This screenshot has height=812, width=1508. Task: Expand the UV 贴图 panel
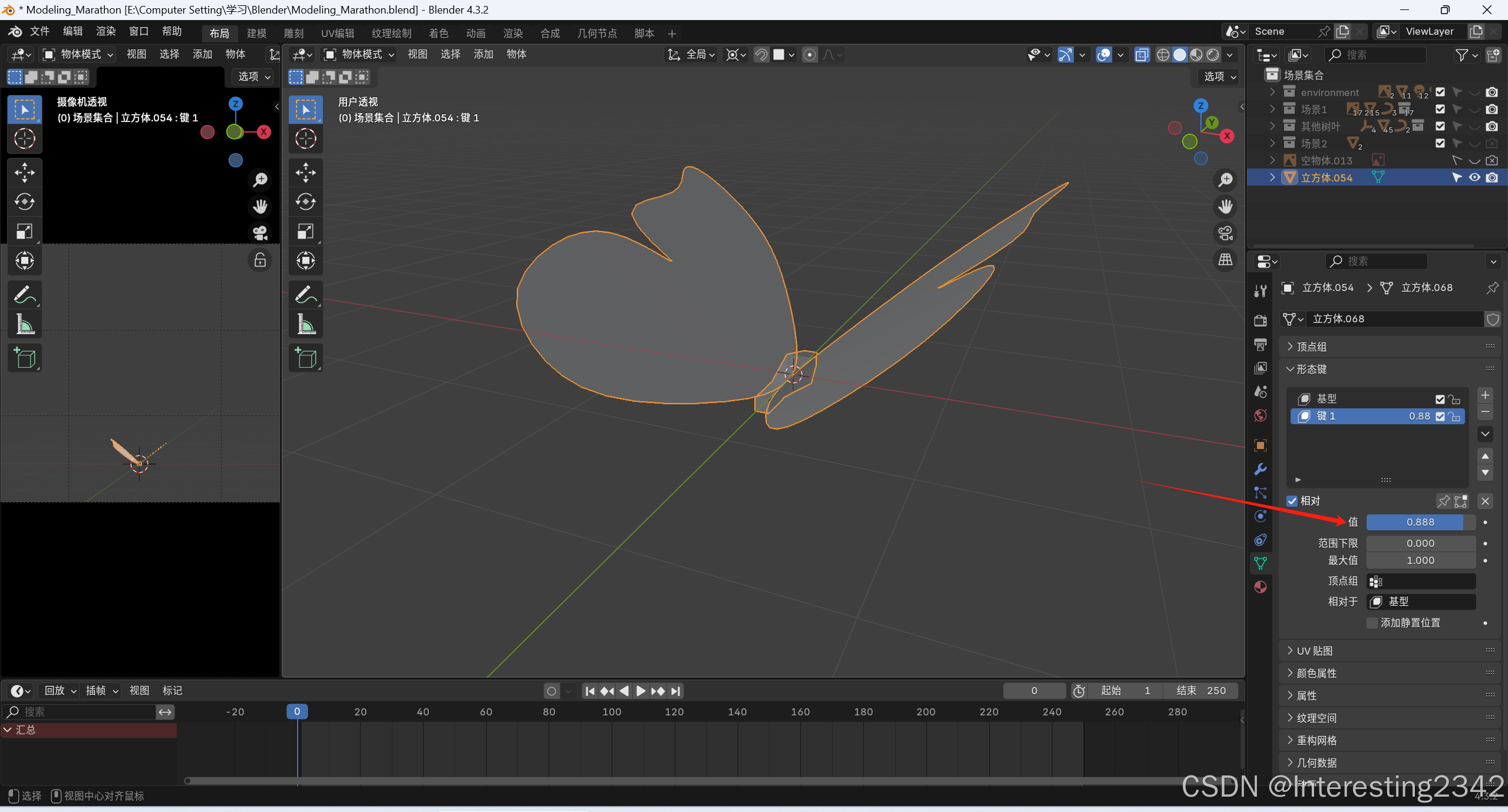pos(1314,651)
